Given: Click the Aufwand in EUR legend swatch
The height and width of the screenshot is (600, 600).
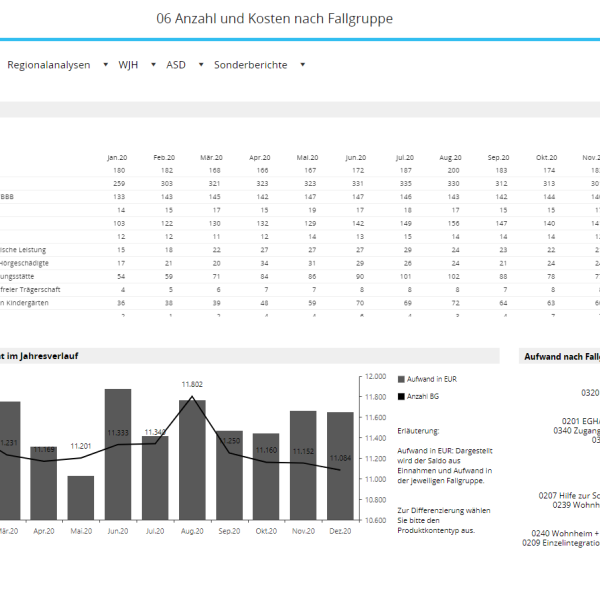Looking at the screenshot, I should coord(401,379).
